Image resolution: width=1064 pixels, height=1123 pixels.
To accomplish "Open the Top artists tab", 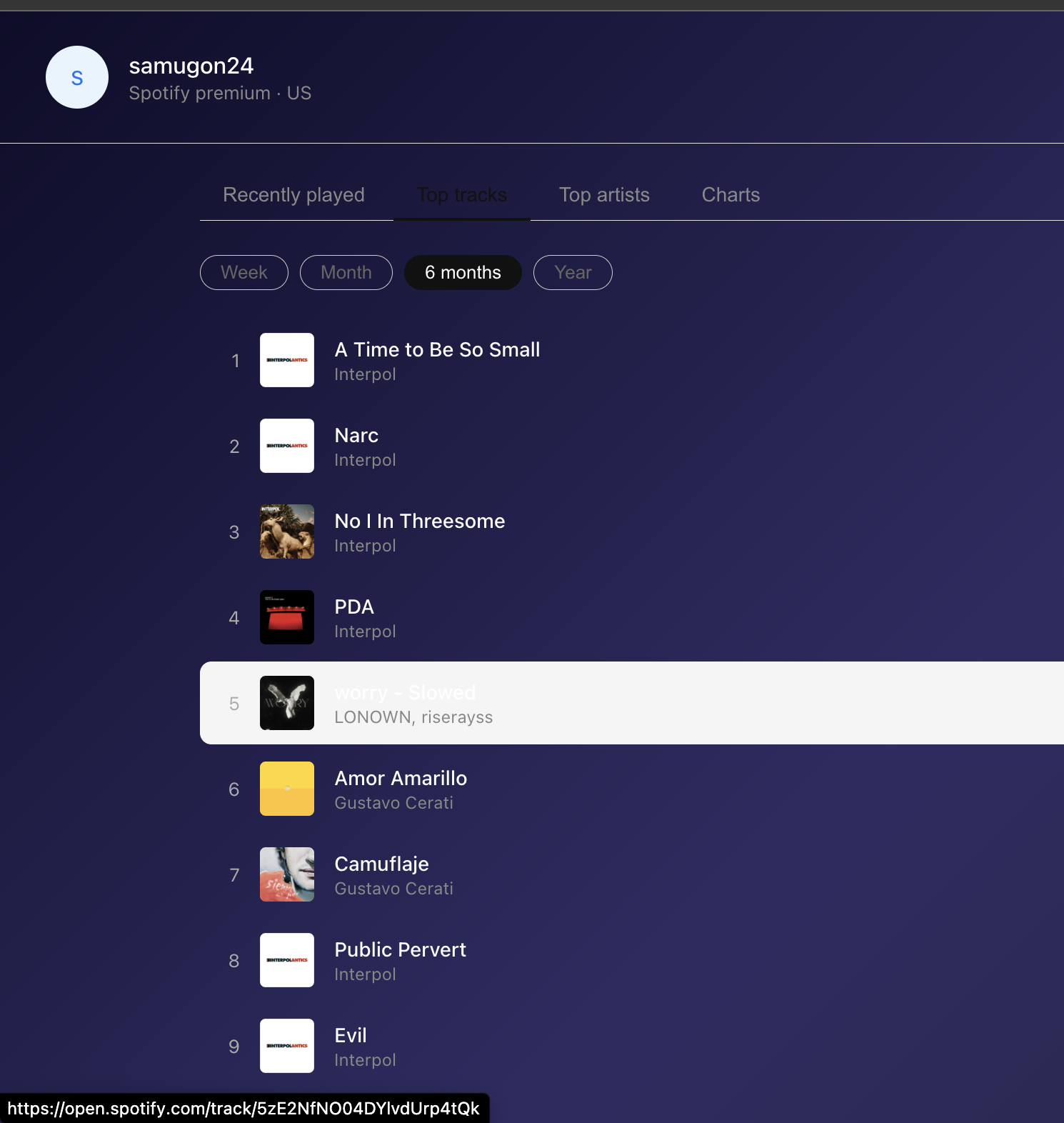I will (x=604, y=195).
